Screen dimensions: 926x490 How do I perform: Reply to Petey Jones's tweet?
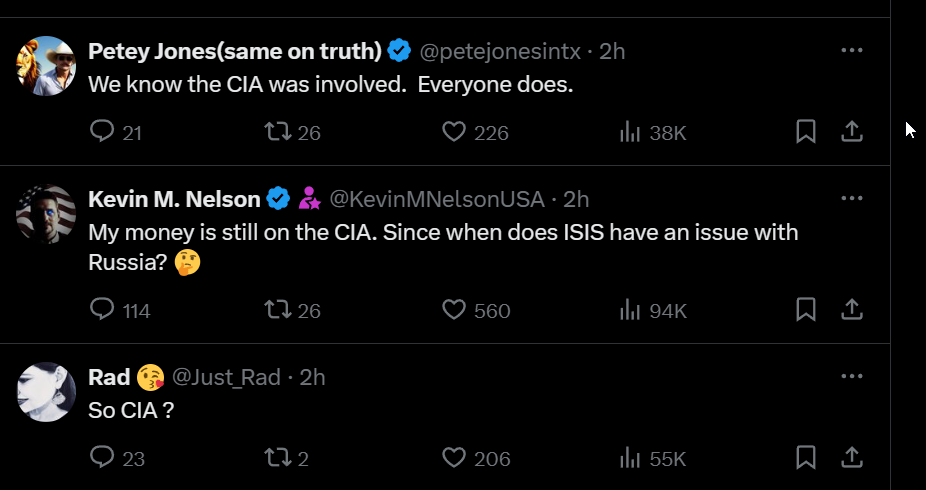102,131
